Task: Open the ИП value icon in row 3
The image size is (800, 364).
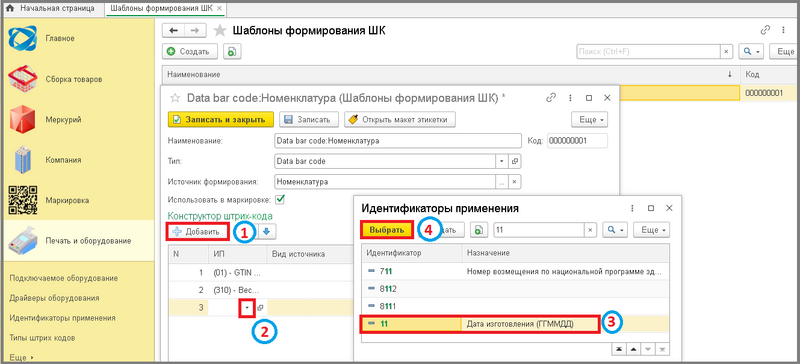Action: [x=260, y=308]
